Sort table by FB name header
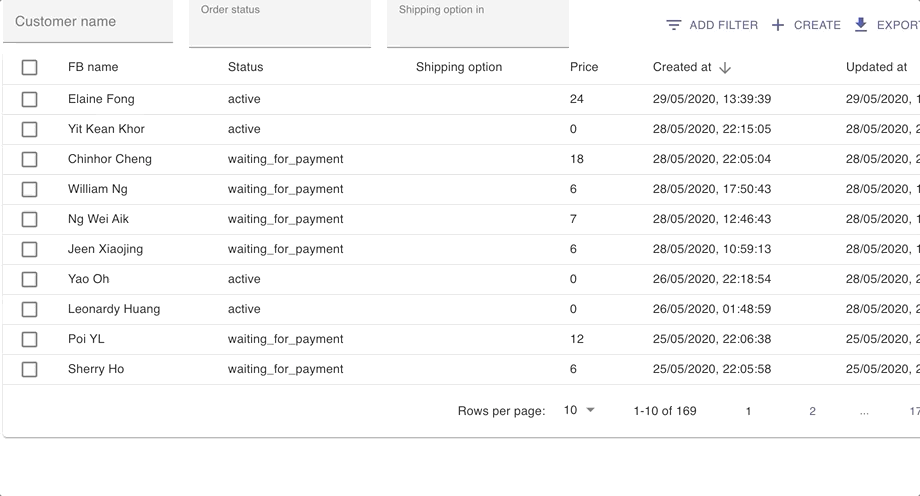920x496 pixels. point(93,67)
